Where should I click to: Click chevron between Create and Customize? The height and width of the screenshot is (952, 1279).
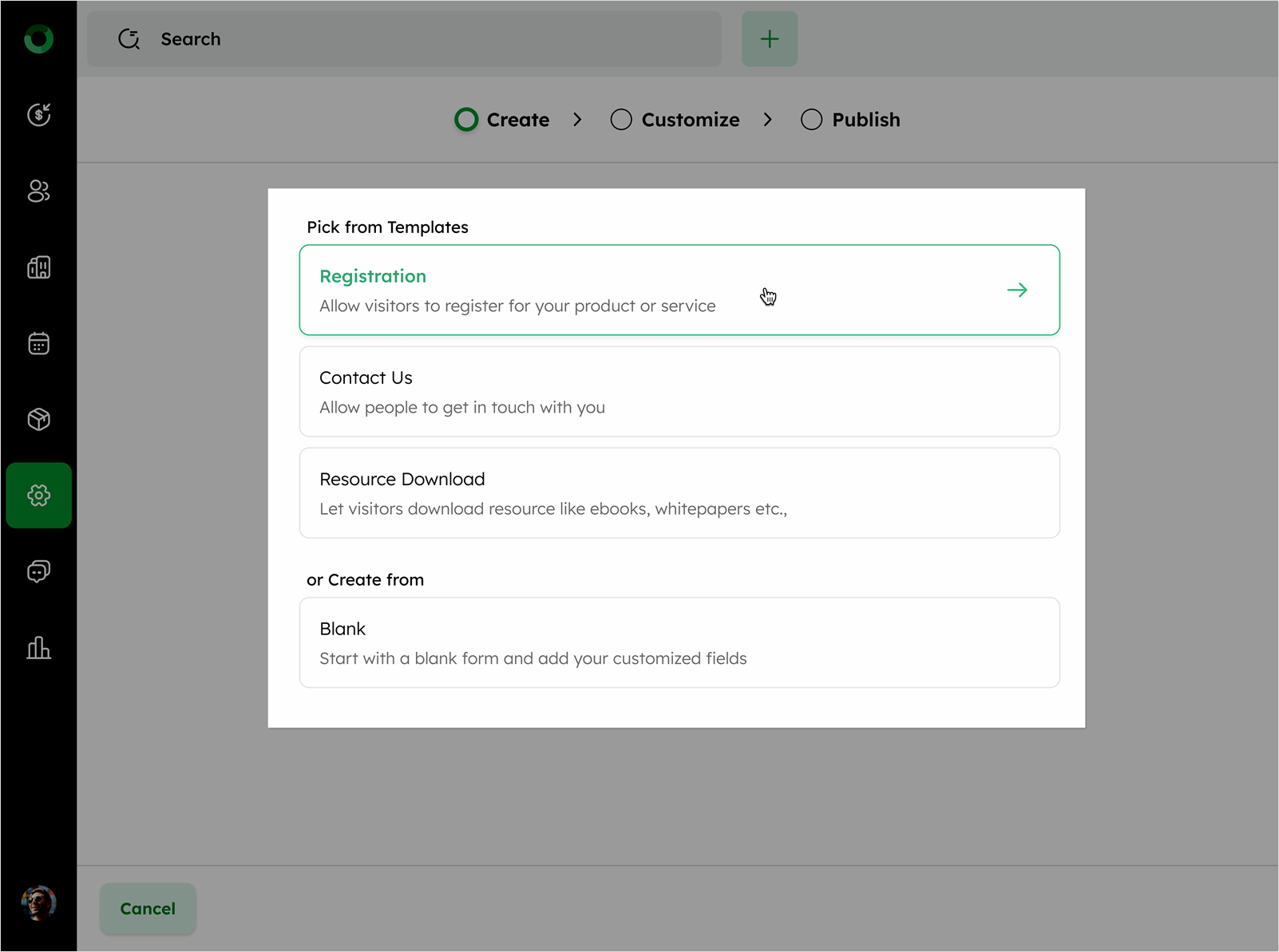point(577,120)
